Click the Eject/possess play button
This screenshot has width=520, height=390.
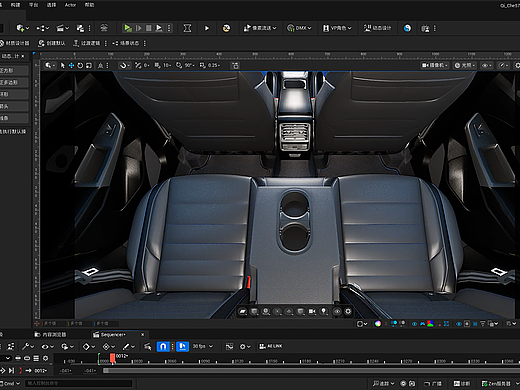(159, 28)
